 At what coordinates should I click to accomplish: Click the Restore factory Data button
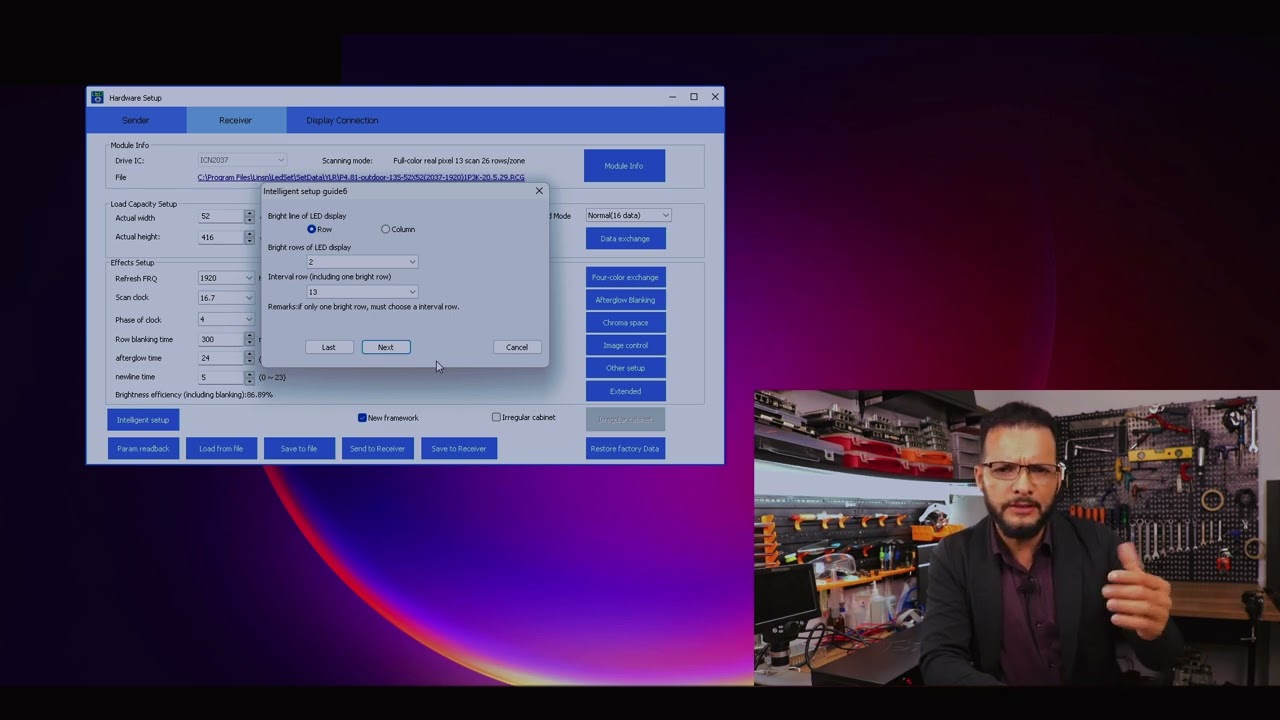[625, 448]
